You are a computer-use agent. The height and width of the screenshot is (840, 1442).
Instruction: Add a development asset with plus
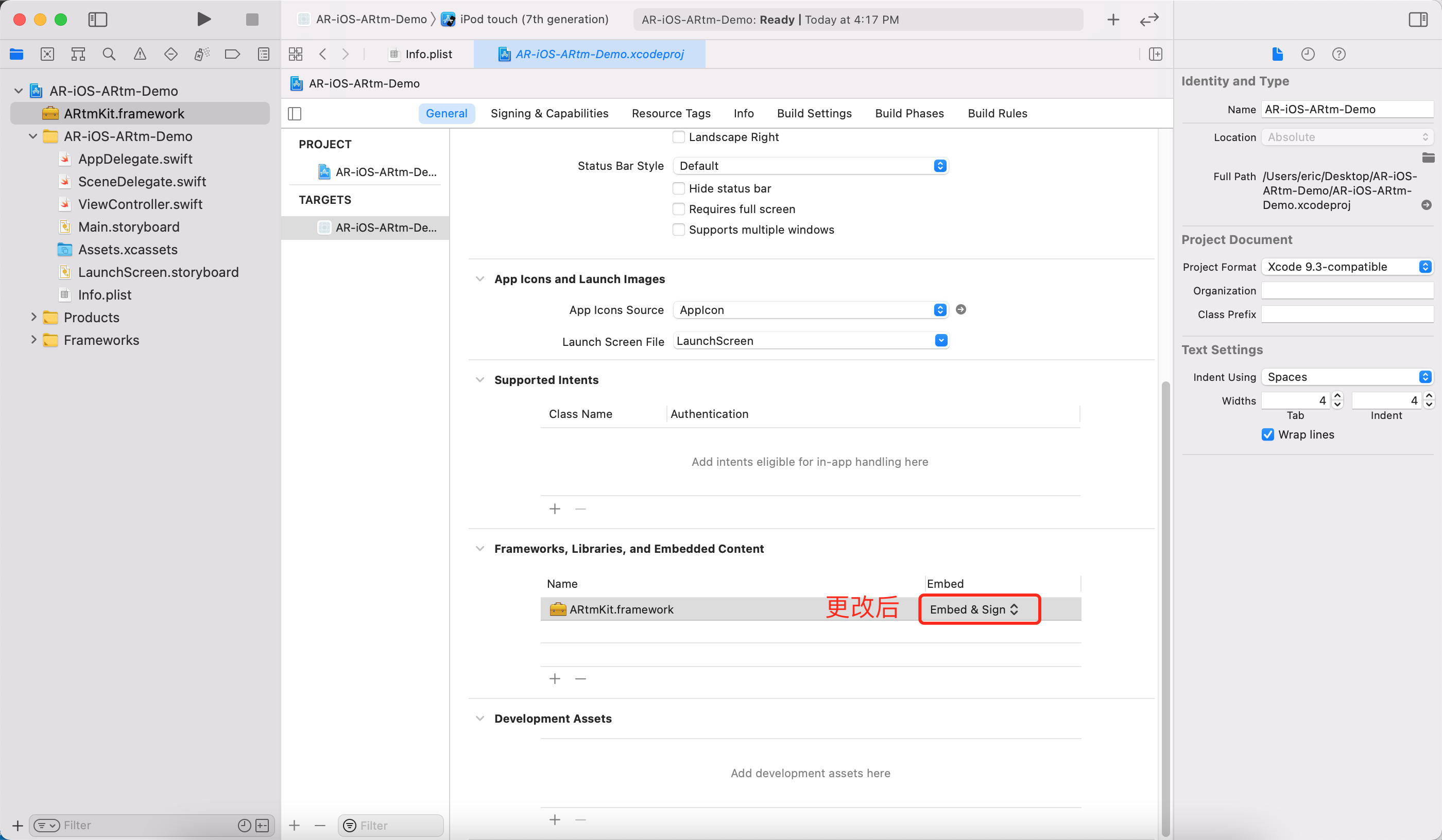[x=555, y=820]
